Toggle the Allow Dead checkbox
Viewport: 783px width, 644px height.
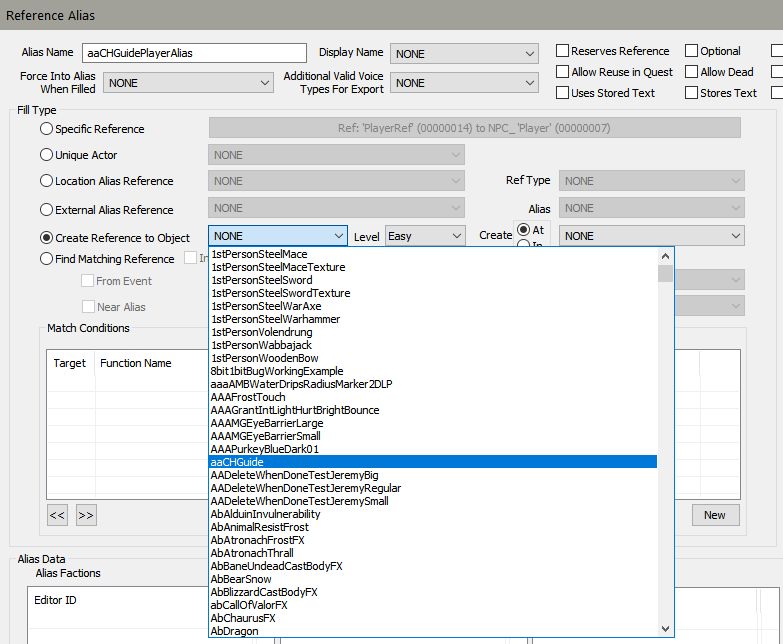tap(692, 72)
